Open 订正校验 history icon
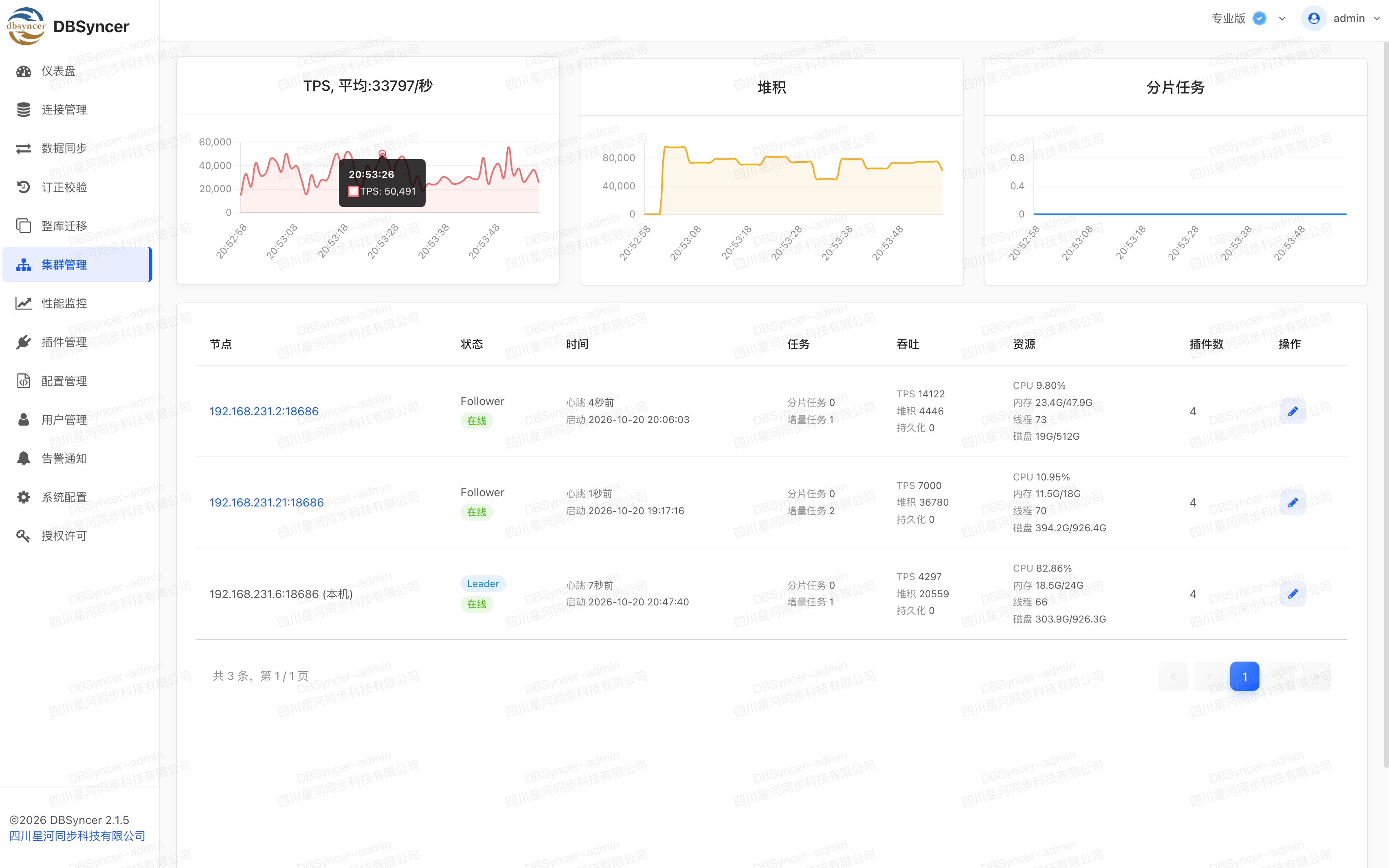The image size is (1389, 868). coord(24,187)
